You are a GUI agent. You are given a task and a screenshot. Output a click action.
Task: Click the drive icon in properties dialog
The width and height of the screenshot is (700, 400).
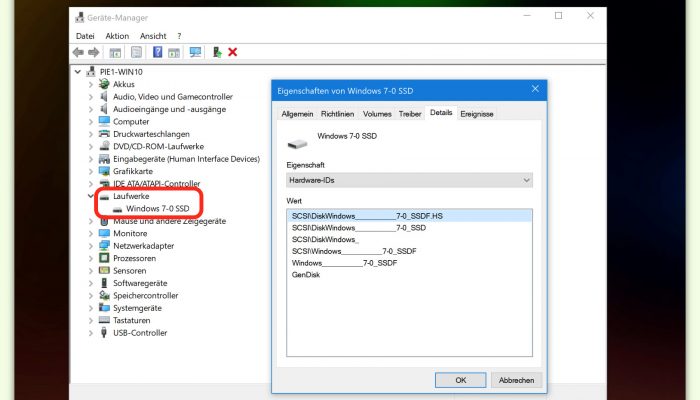click(x=297, y=144)
